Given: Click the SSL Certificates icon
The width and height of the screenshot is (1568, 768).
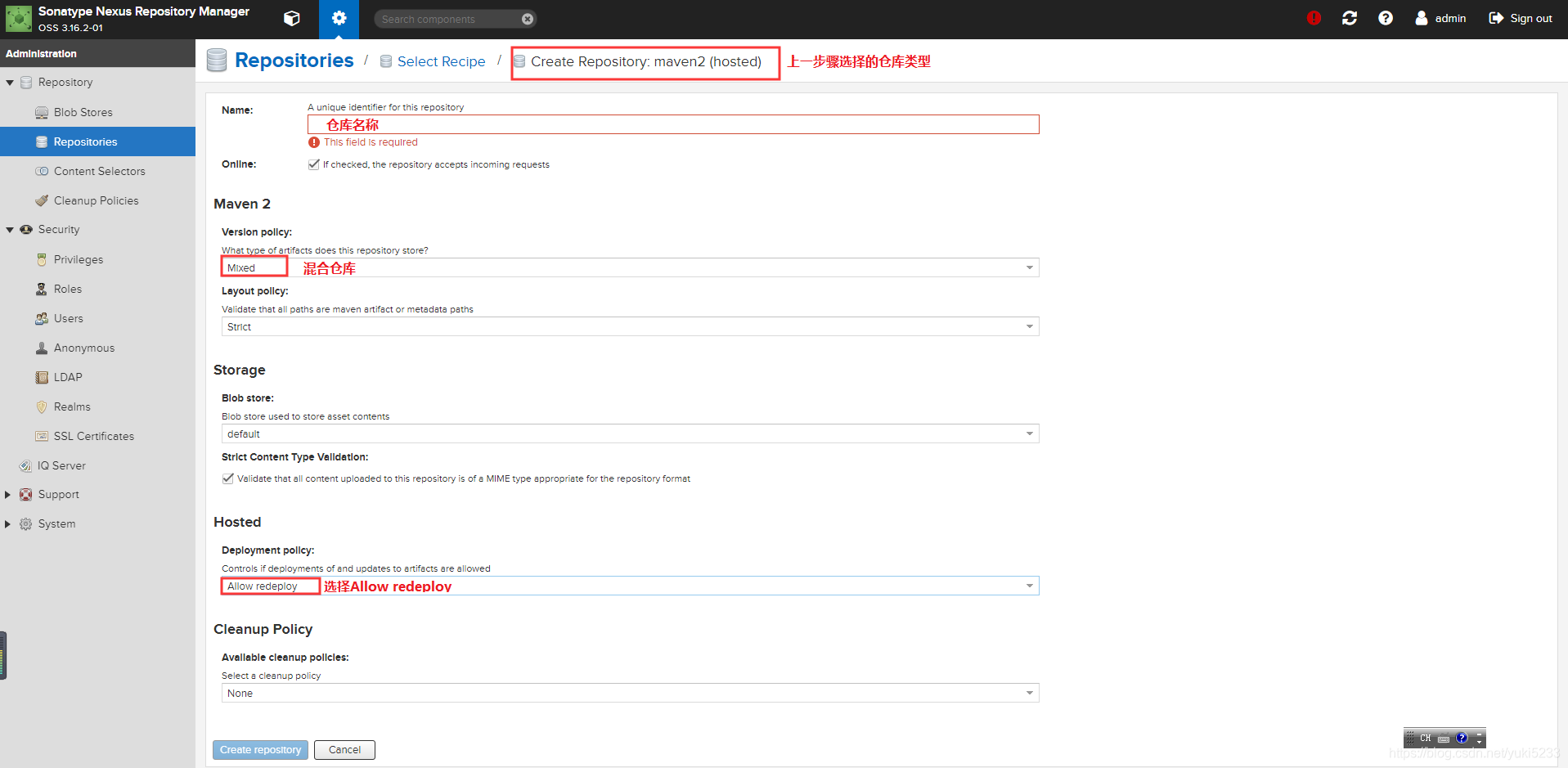Looking at the screenshot, I should [x=42, y=437].
